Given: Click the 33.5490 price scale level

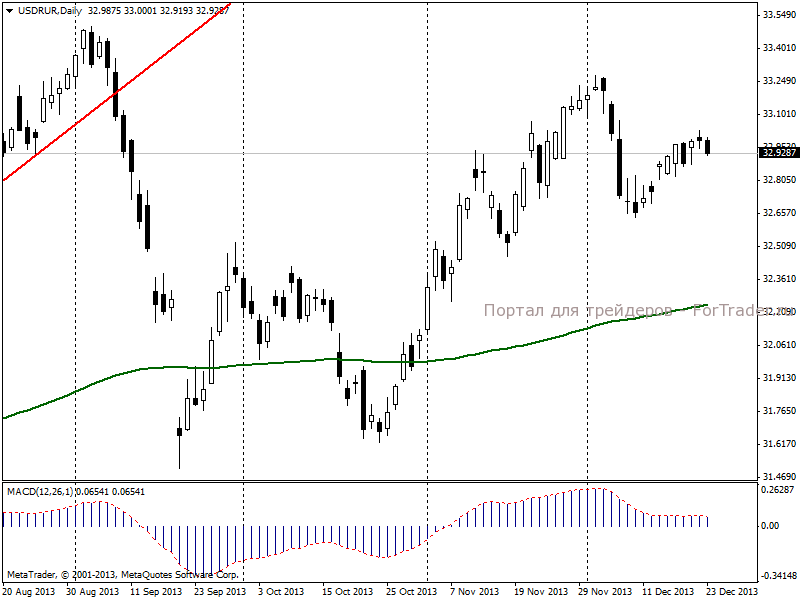Looking at the screenshot, I should 779,15.
